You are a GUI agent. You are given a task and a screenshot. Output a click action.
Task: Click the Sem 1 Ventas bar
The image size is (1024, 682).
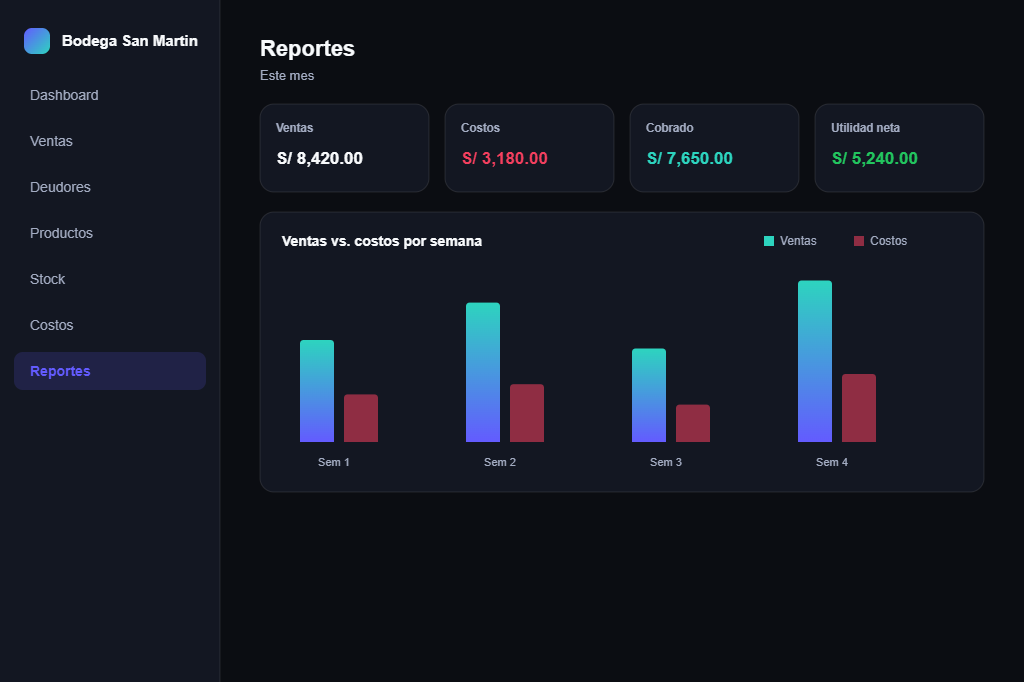click(317, 391)
